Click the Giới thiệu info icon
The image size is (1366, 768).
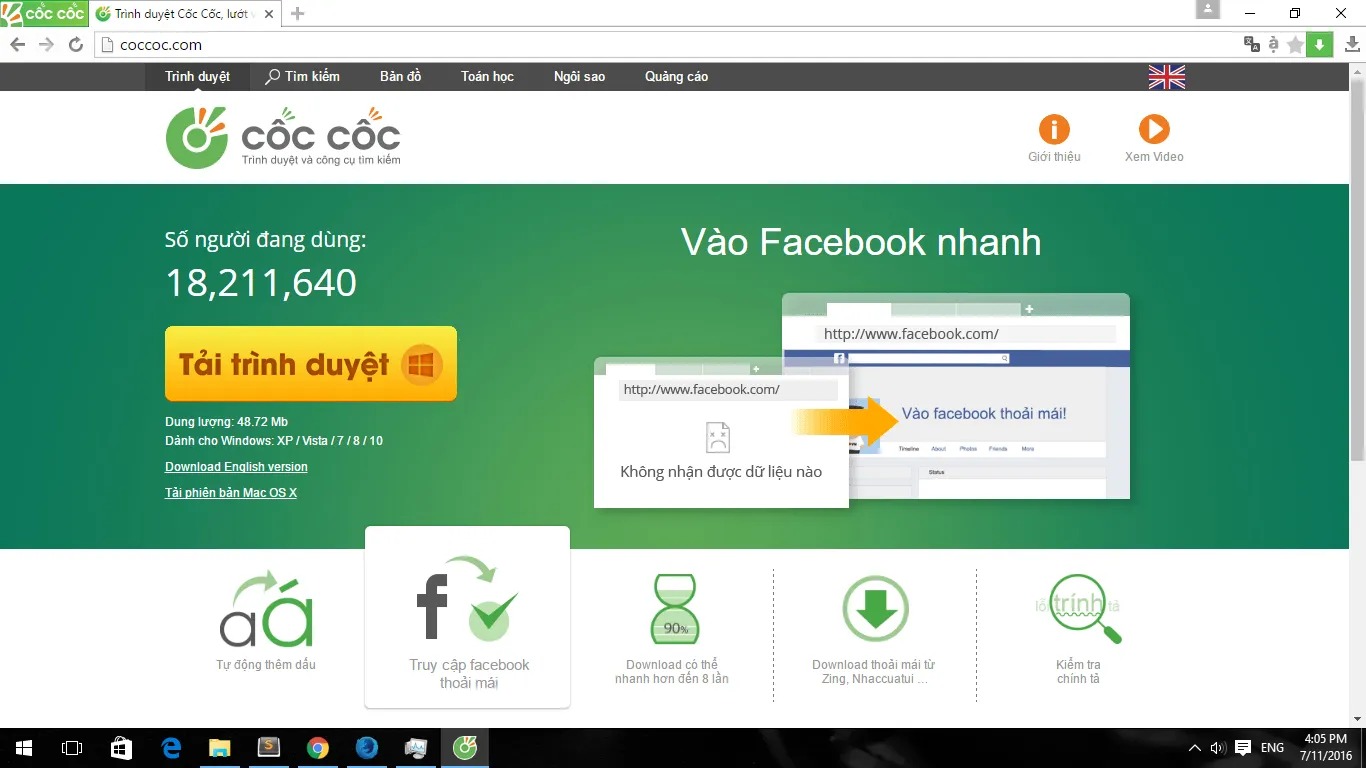1053,130
